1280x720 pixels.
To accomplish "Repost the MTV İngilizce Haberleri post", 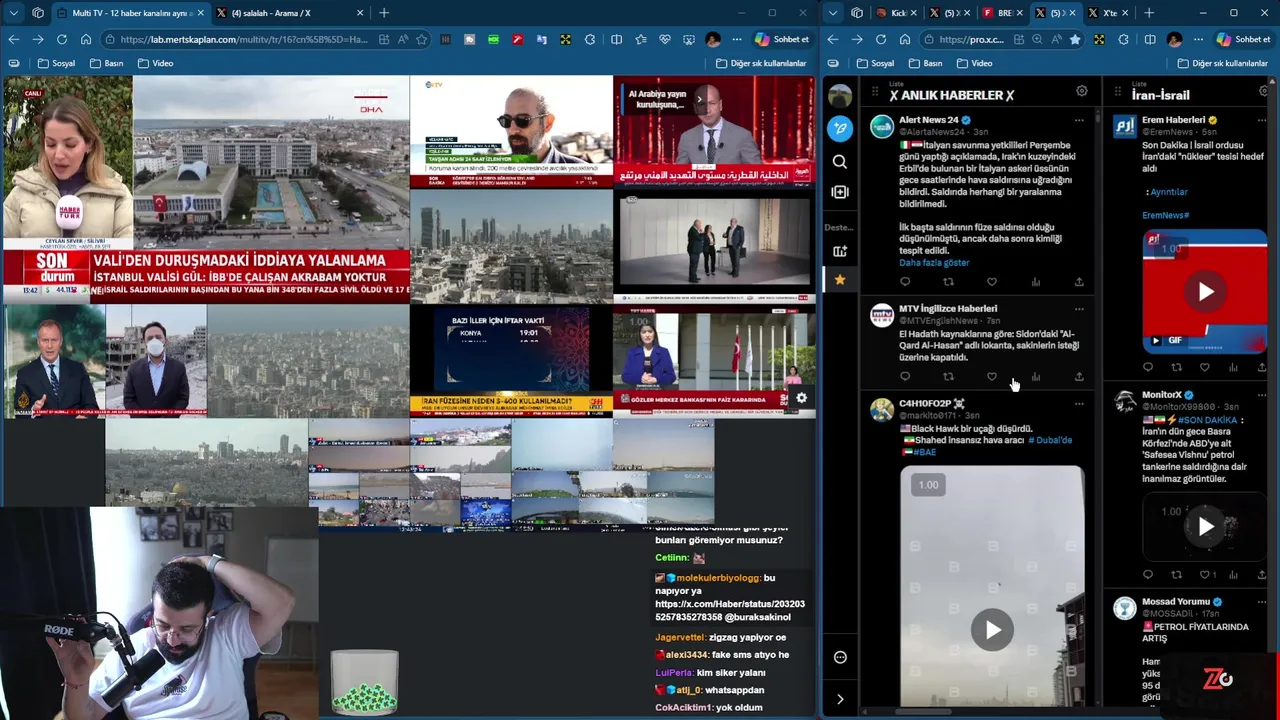I will point(948,377).
